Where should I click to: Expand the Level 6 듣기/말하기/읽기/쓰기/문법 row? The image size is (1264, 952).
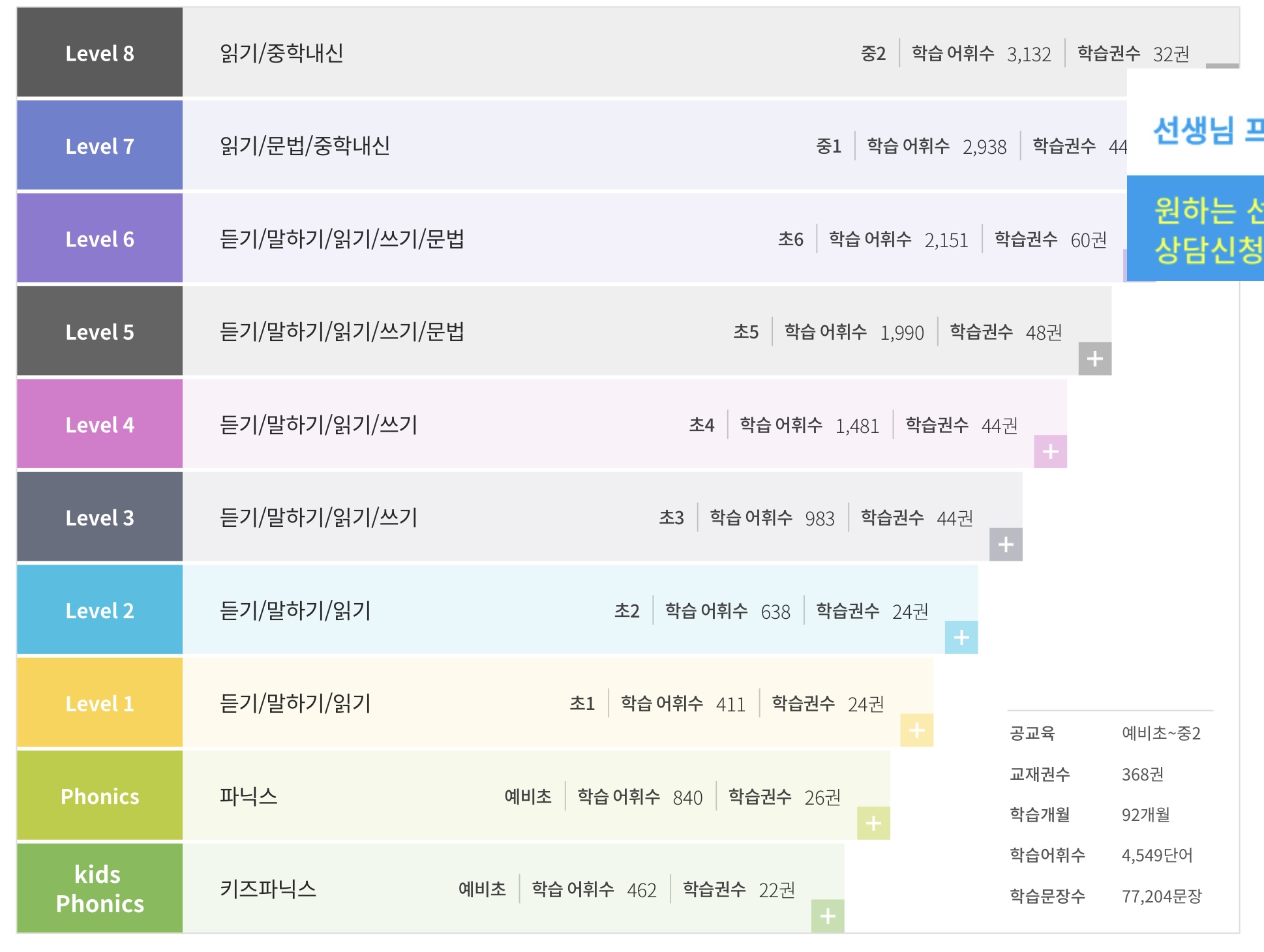click(342, 239)
